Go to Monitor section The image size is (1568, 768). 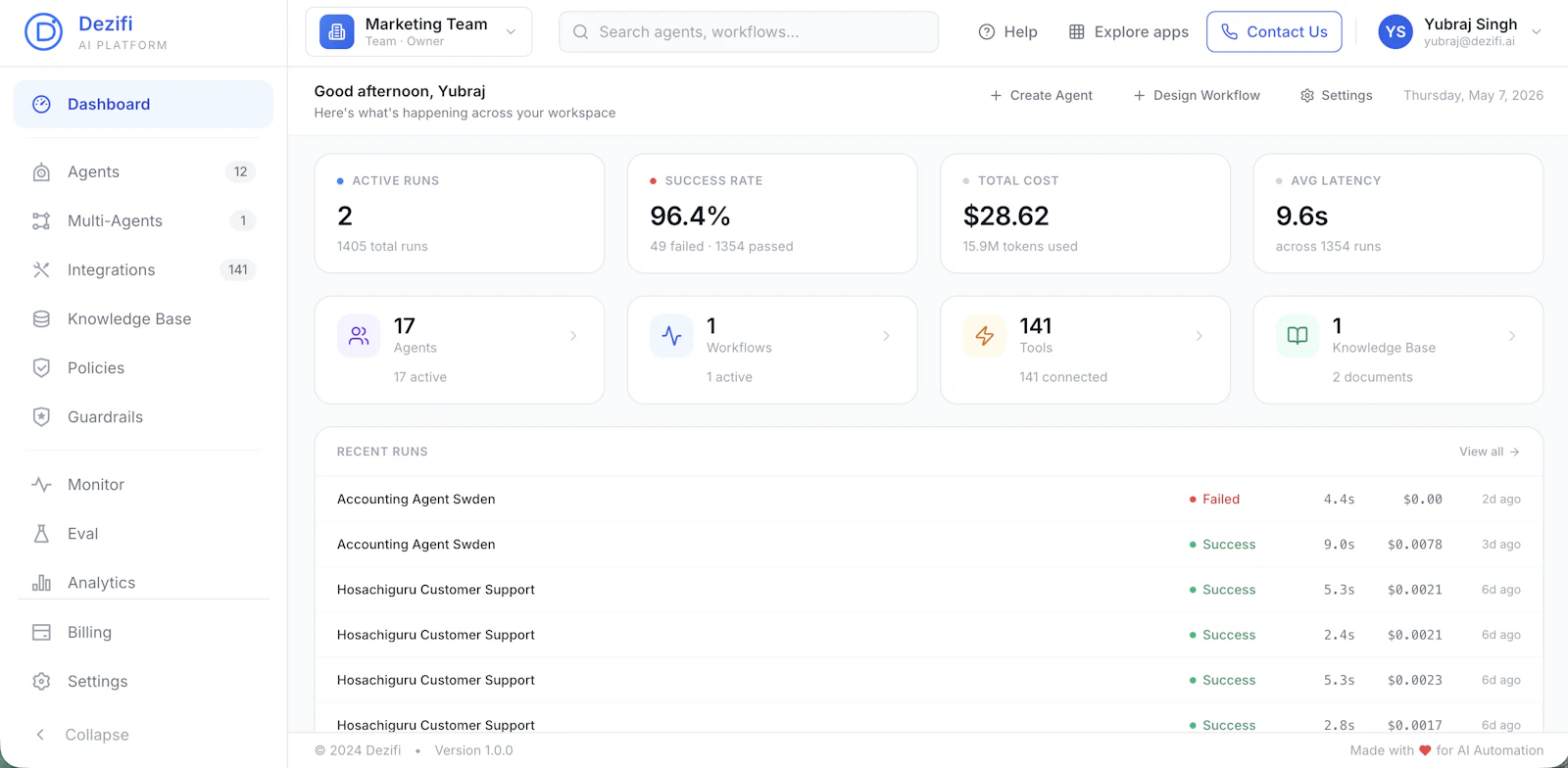pos(143,485)
